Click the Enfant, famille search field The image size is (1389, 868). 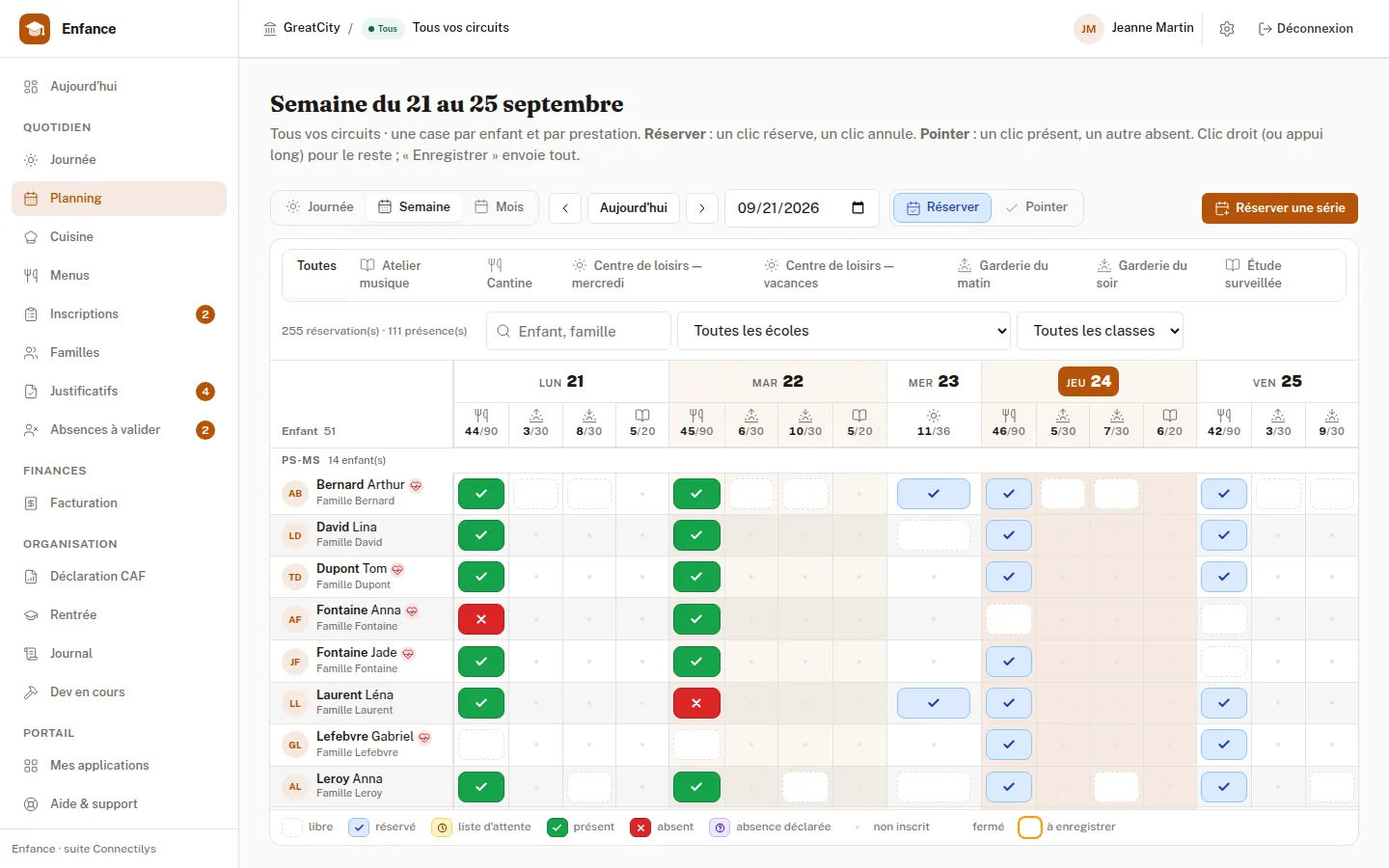[579, 331]
